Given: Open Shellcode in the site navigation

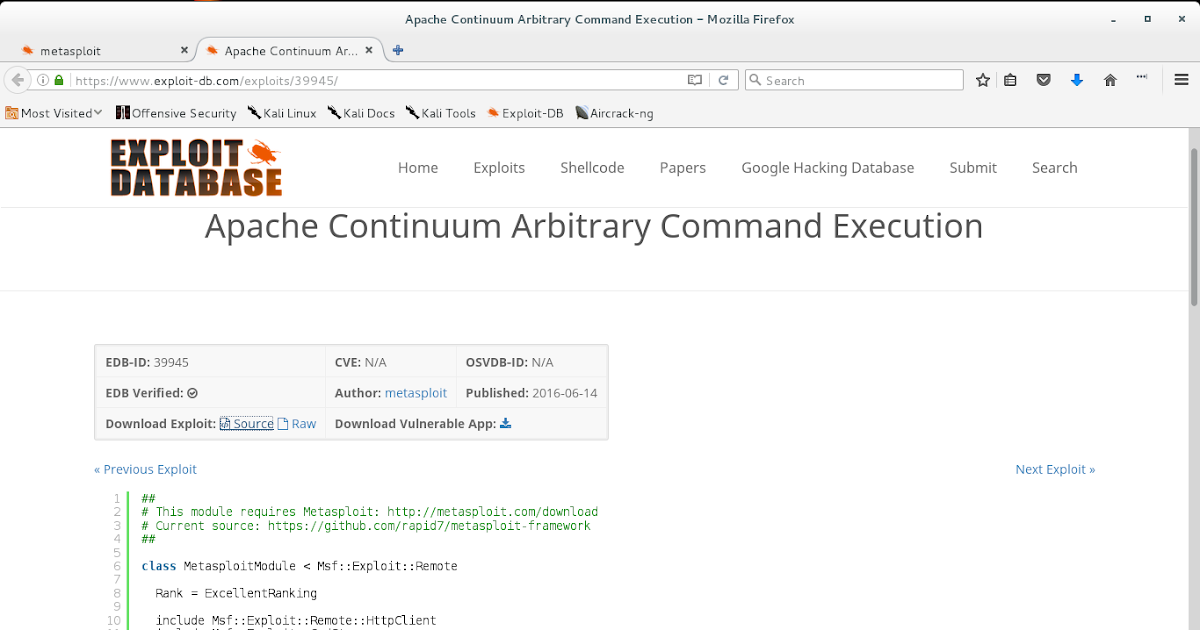Looking at the screenshot, I should click(x=592, y=168).
